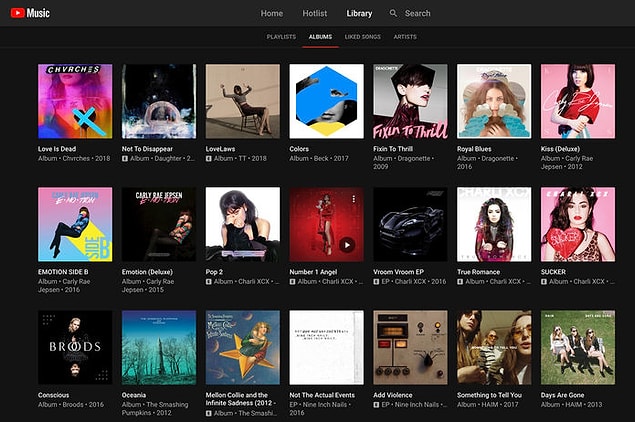Screen dimensions: 635x422
Task: Click the Royal Blues title link
Action: tap(474, 149)
